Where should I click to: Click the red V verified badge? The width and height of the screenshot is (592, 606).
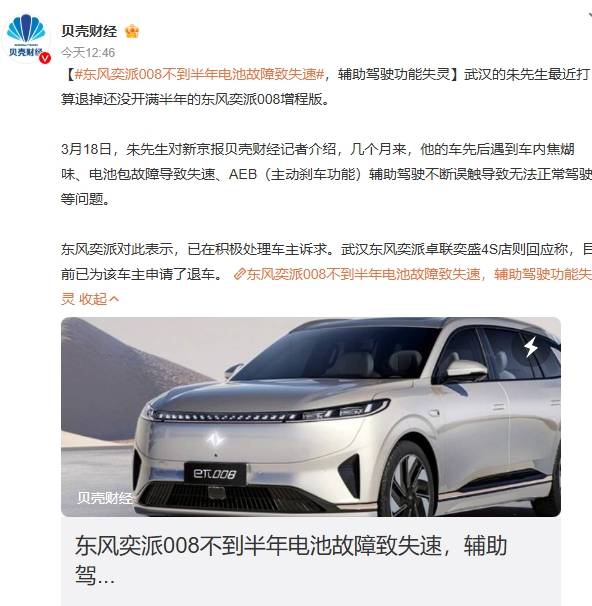pyautogui.click(x=45, y=58)
